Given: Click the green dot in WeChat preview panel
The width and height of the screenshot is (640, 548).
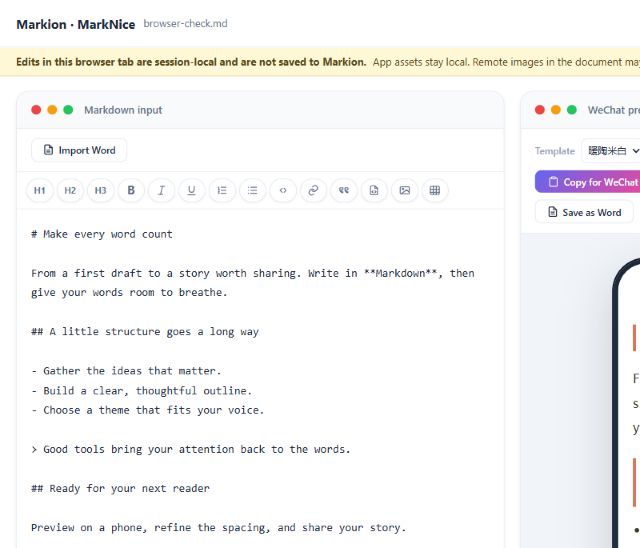Looking at the screenshot, I should coord(572,110).
